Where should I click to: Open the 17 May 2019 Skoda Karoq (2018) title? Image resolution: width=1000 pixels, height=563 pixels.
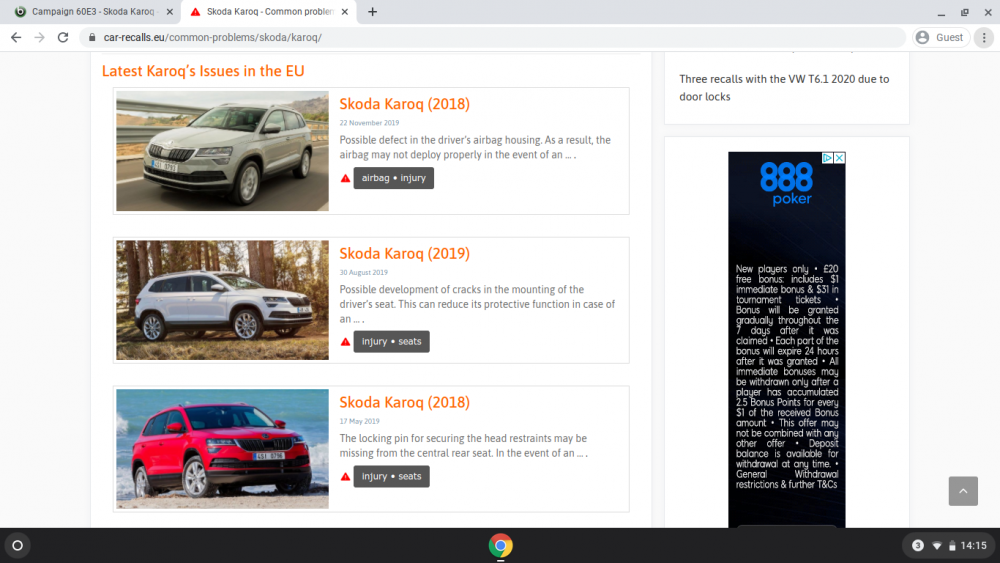click(x=404, y=402)
